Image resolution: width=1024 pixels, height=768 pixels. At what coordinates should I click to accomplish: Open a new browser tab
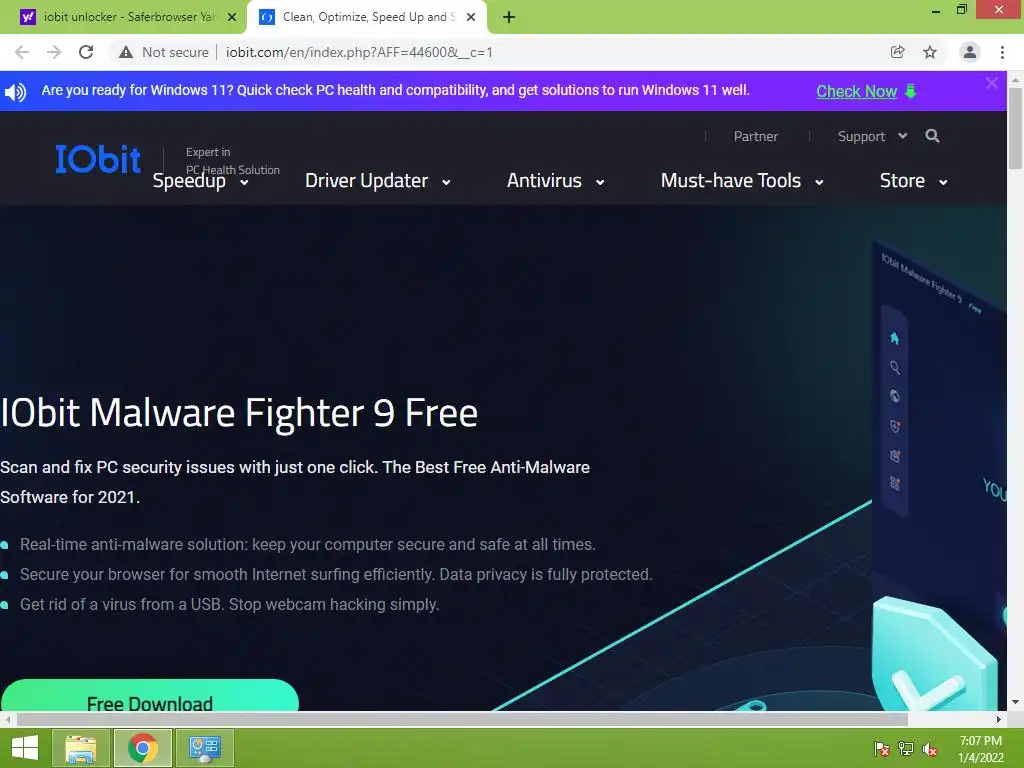(x=509, y=18)
